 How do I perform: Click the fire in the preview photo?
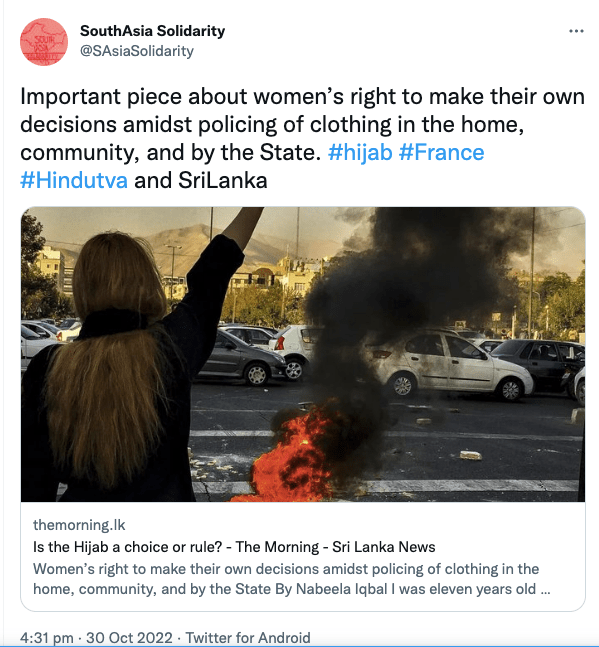pos(291,456)
